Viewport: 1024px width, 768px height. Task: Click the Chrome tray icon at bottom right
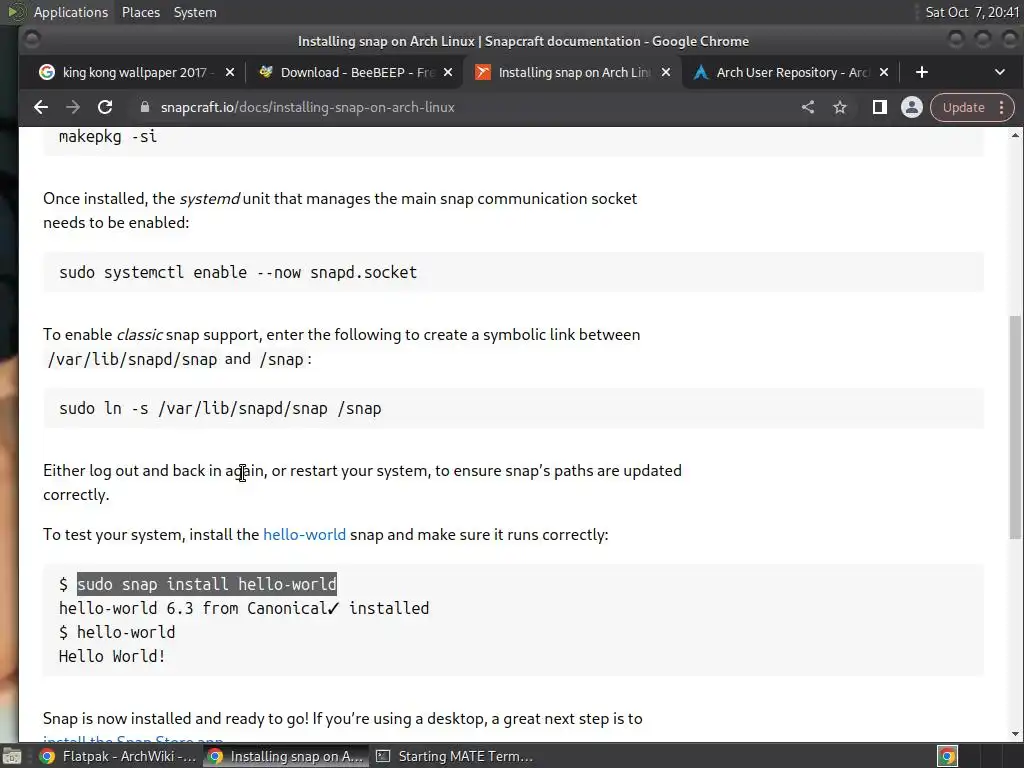(x=947, y=756)
